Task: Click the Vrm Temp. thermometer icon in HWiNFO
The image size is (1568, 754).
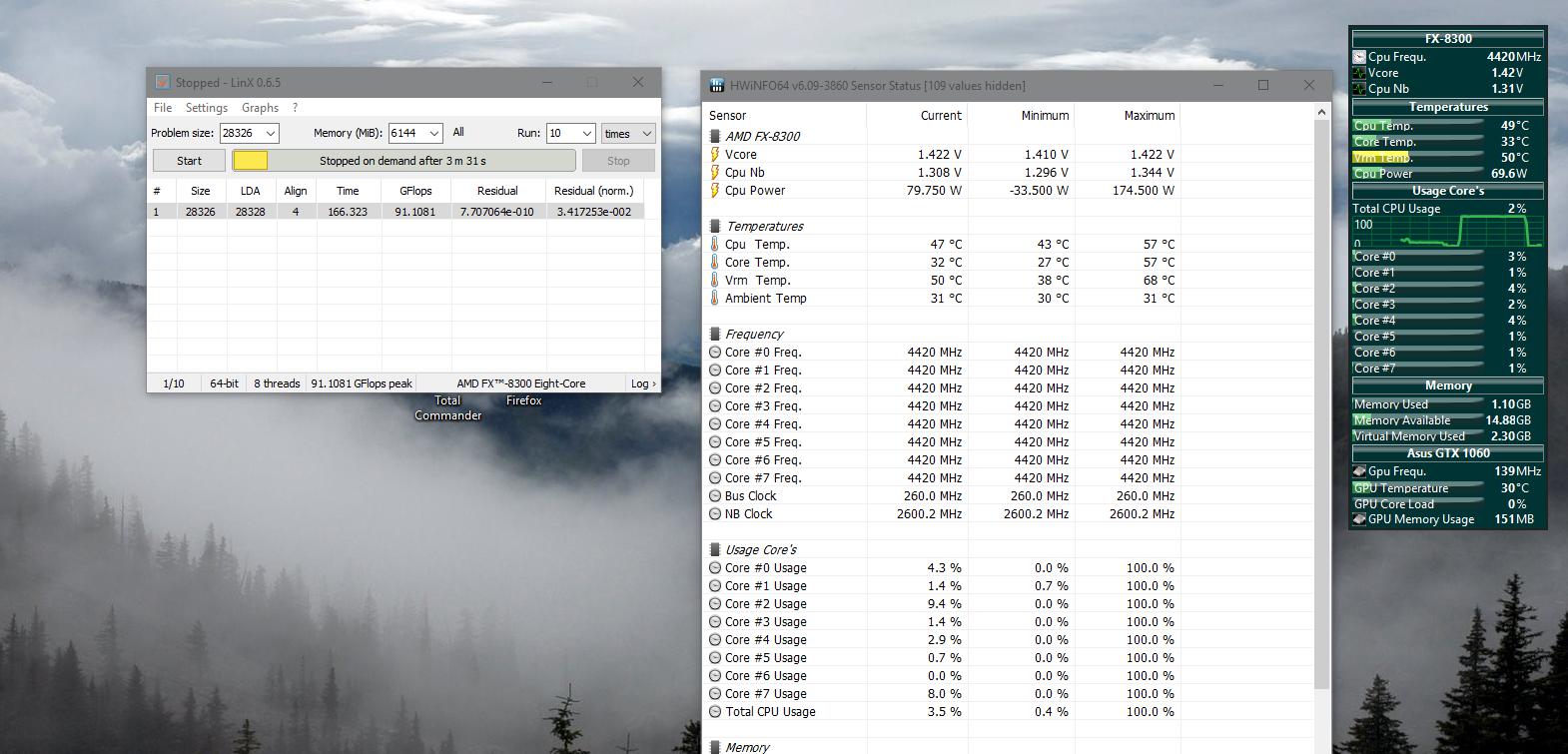Action: click(715, 281)
